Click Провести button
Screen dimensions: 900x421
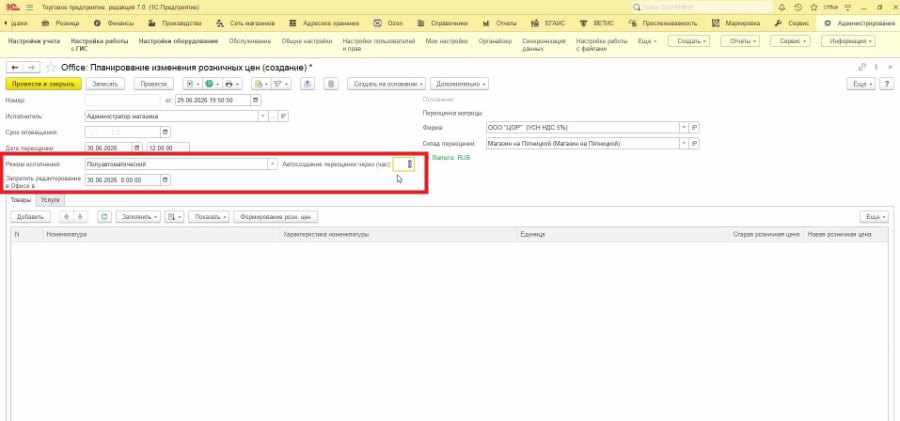(154, 84)
